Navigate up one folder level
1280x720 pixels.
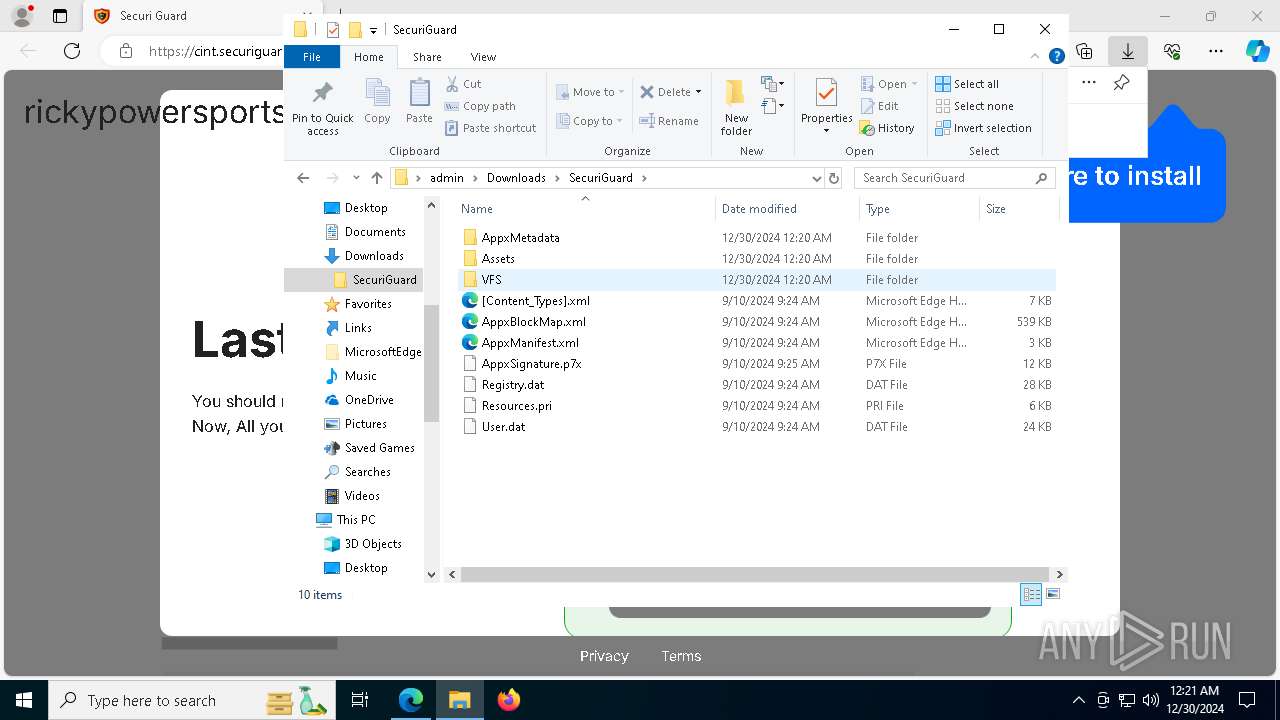(376, 178)
